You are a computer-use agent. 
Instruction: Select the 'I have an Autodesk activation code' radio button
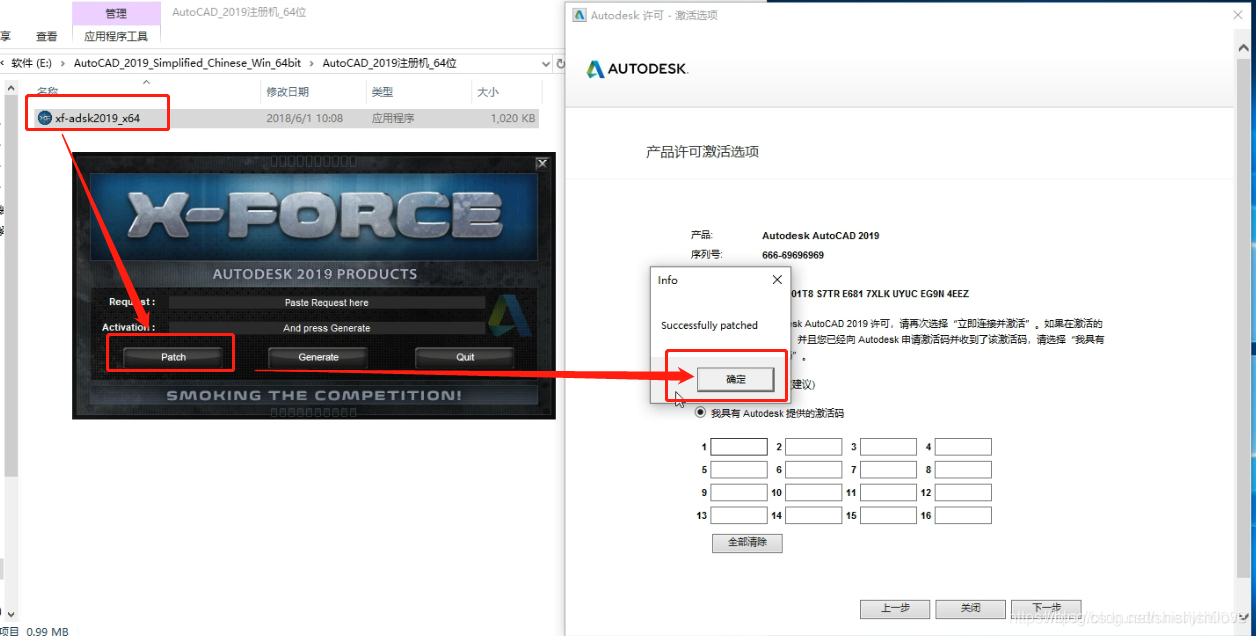click(700, 412)
